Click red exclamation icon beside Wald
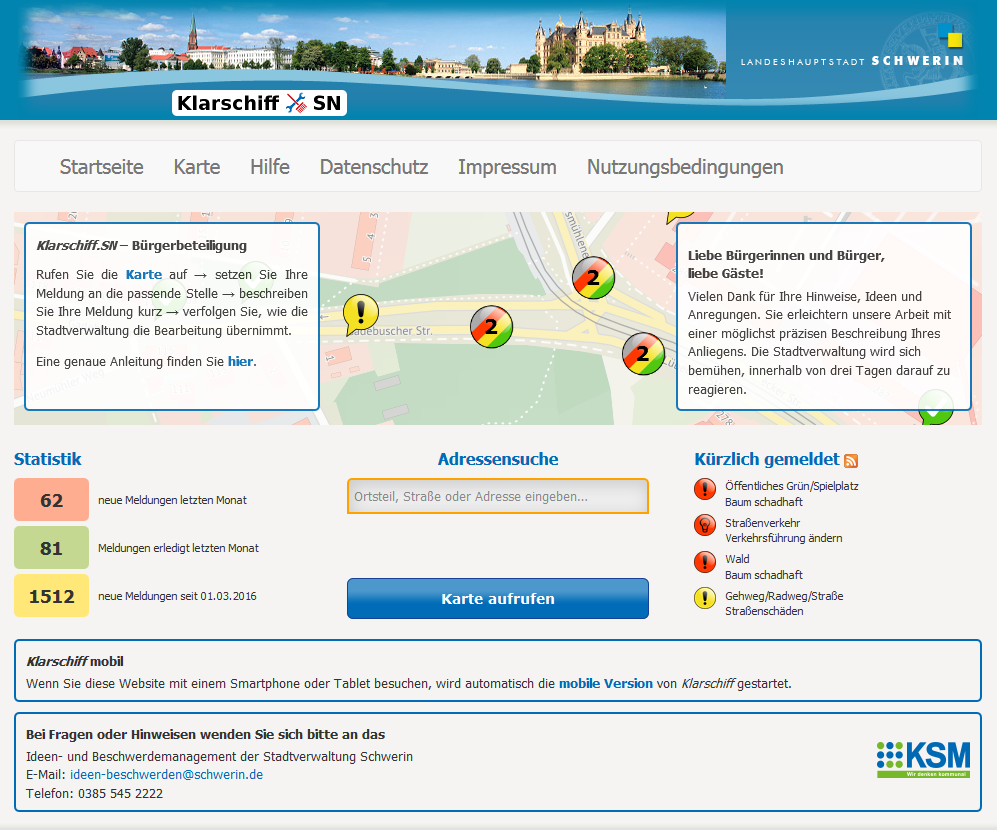Viewport: 997px width, 830px height. 705,562
